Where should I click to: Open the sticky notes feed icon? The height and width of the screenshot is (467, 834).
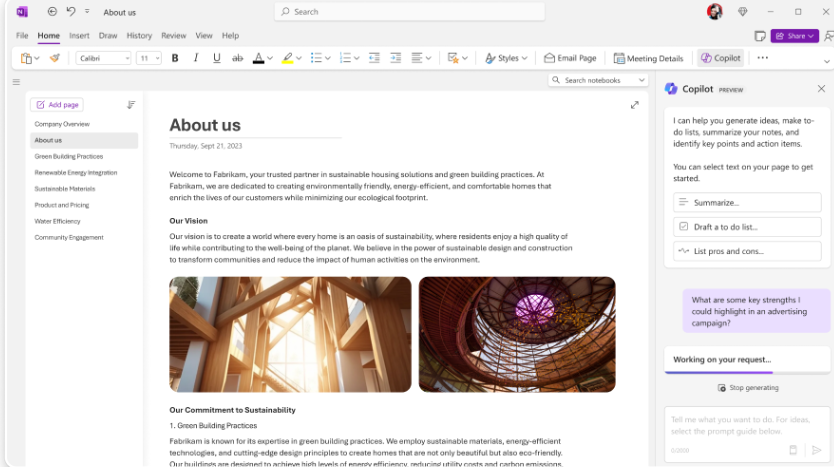(x=760, y=36)
